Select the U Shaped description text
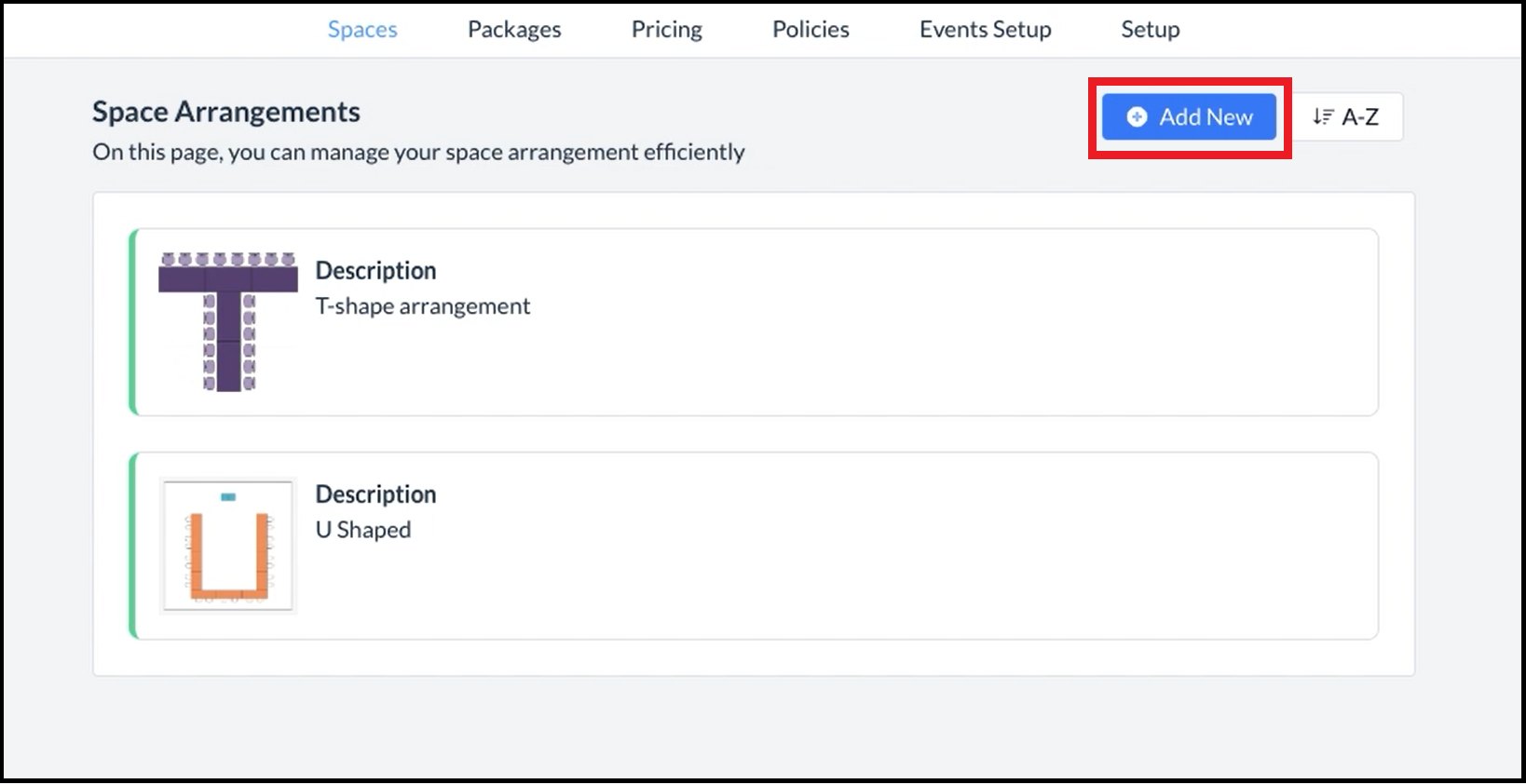Screen dimensions: 1526x784 [x=363, y=530]
